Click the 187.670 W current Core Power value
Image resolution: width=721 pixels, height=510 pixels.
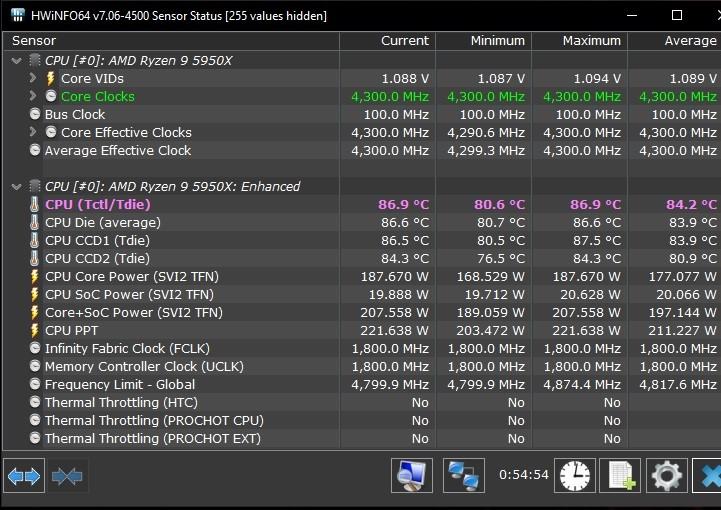click(x=394, y=277)
